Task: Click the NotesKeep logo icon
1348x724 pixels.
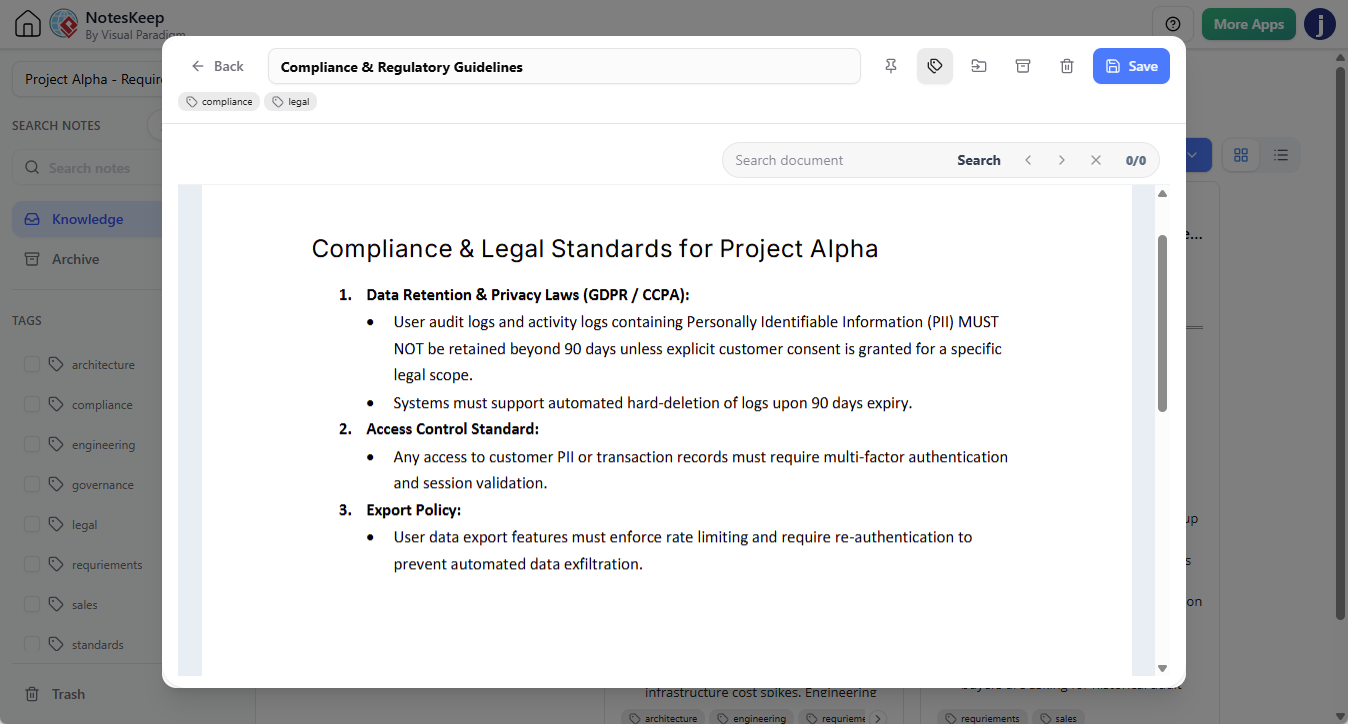Action: 65,24
